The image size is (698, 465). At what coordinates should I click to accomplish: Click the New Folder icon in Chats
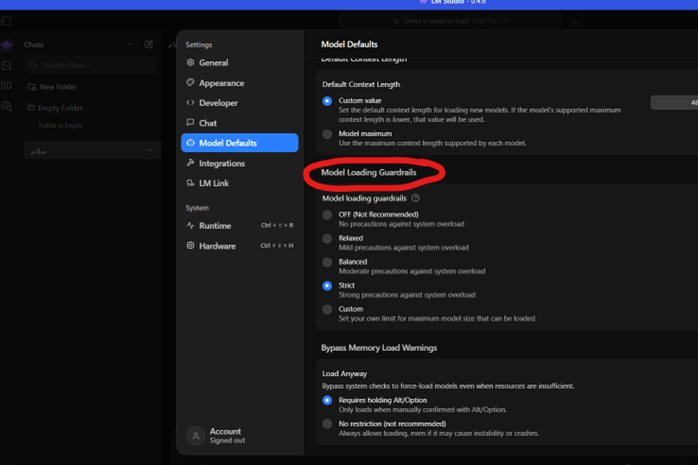32,87
